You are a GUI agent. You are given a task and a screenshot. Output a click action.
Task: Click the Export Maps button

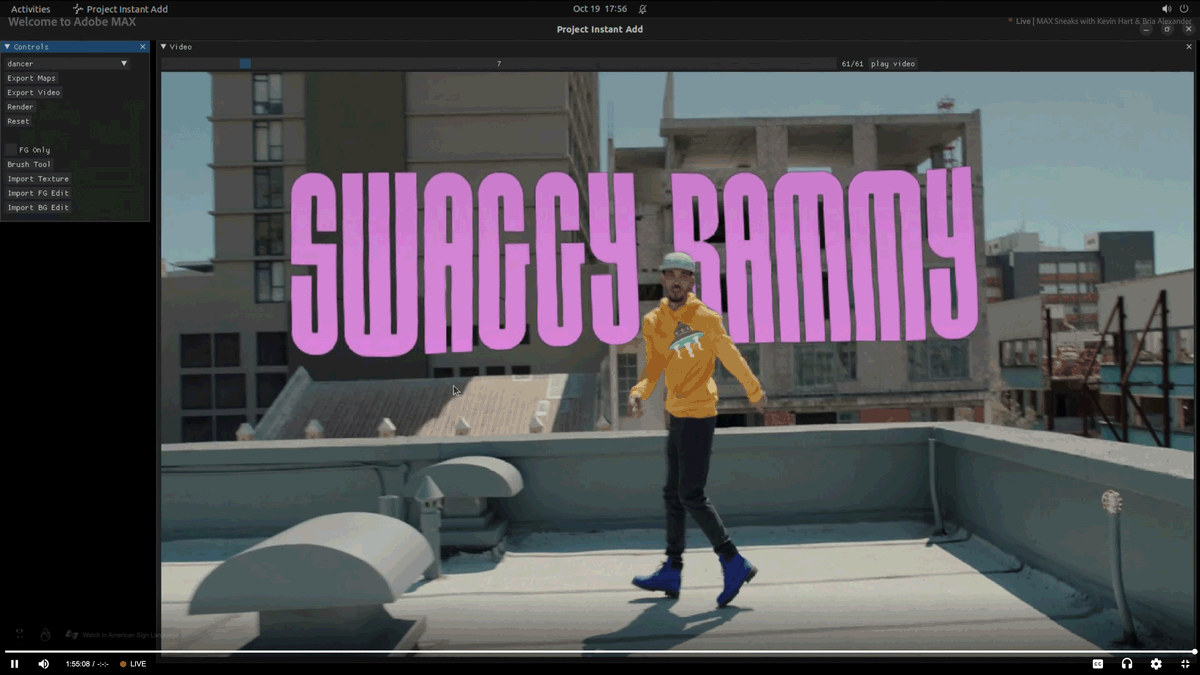pyautogui.click(x=32, y=78)
